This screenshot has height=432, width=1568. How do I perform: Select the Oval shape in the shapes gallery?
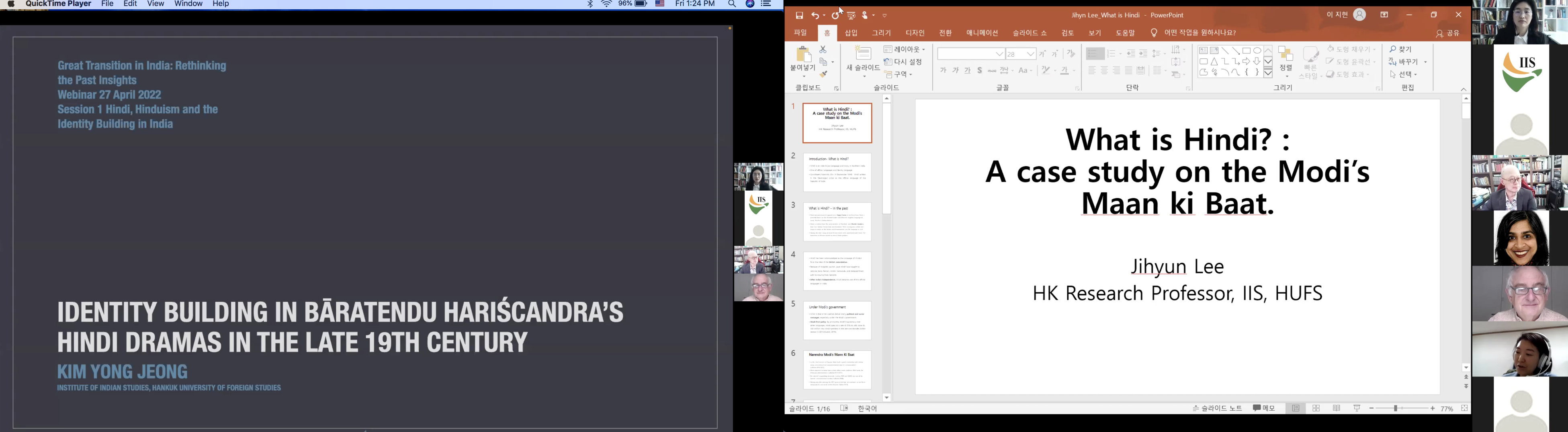1257,51
